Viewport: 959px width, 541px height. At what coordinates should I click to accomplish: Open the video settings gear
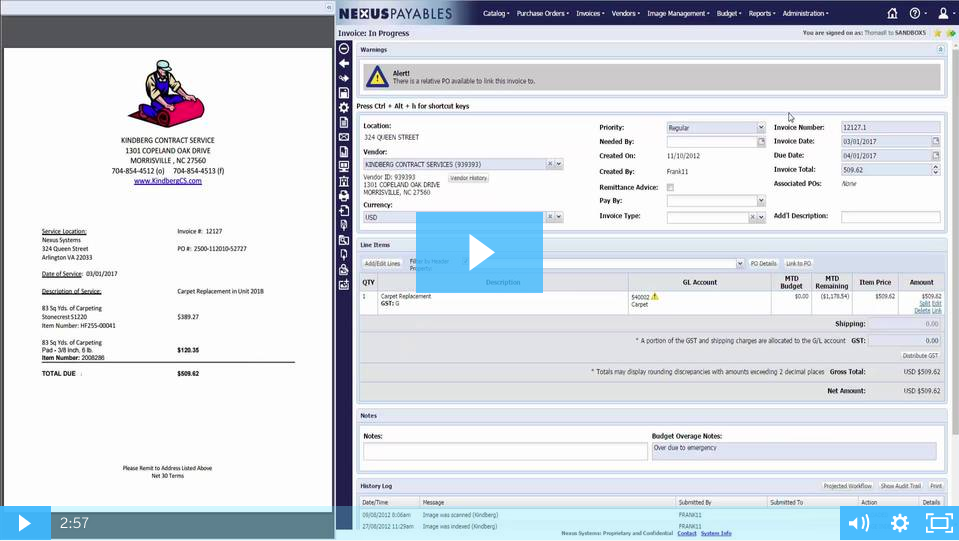pos(900,523)
